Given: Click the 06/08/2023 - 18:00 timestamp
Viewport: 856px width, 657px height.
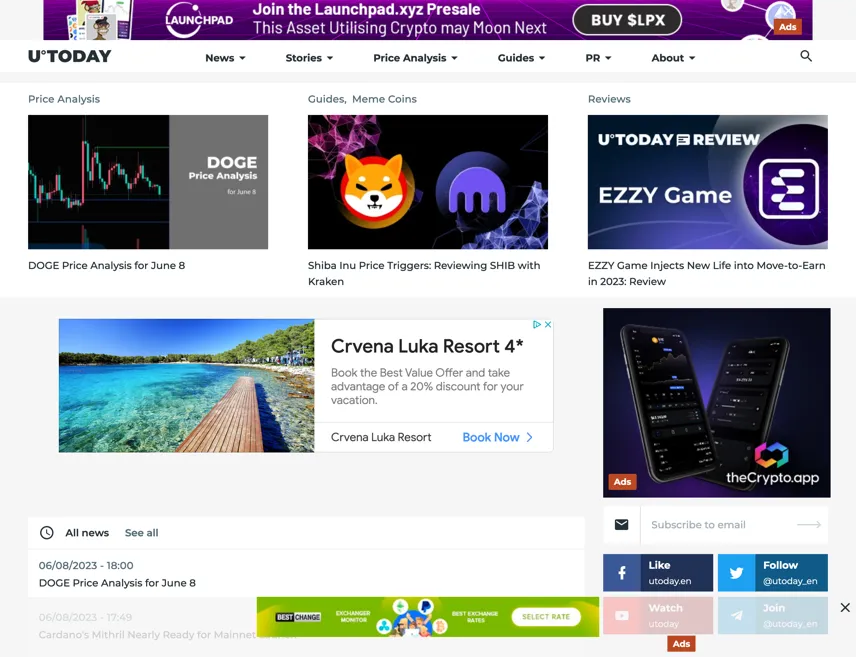Looking at the screenshot, I should tap(86, 565).
